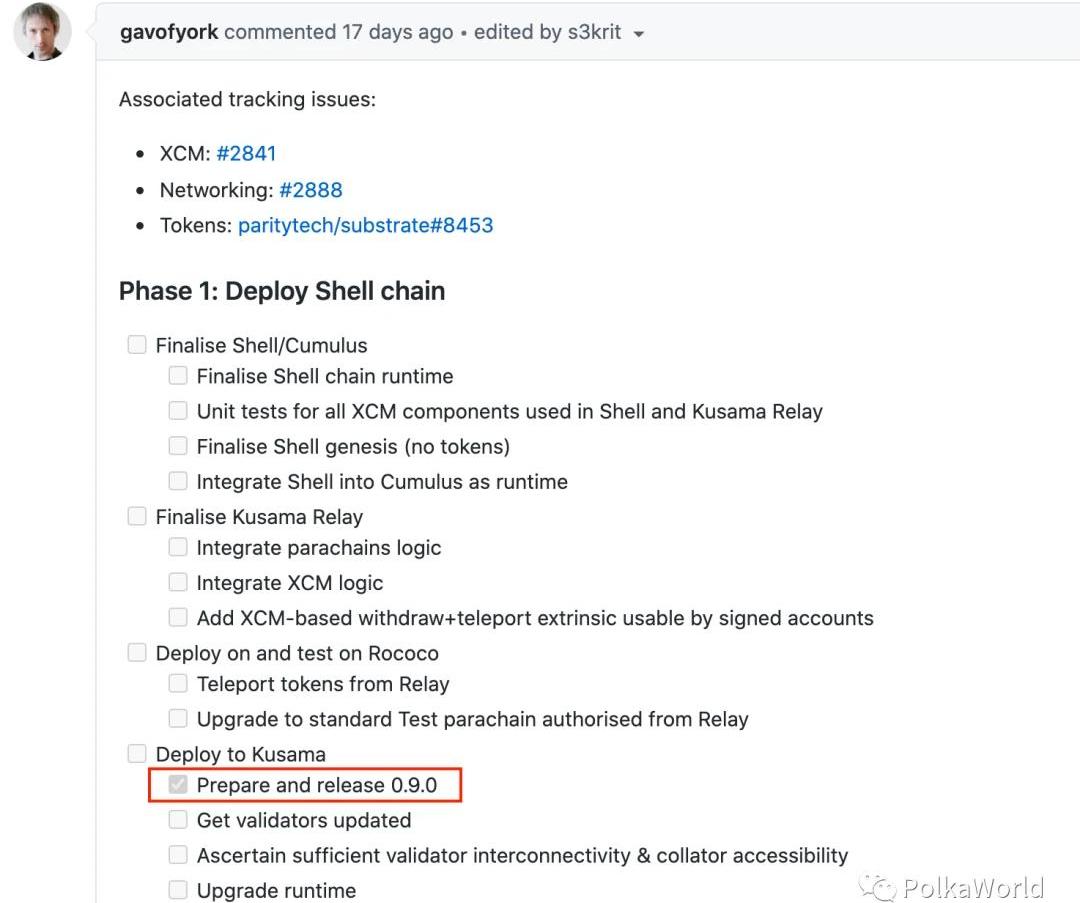Screen dimensions: 1080x903
Task: Check Integrate parachains logic box
Action: pos(178,548)
